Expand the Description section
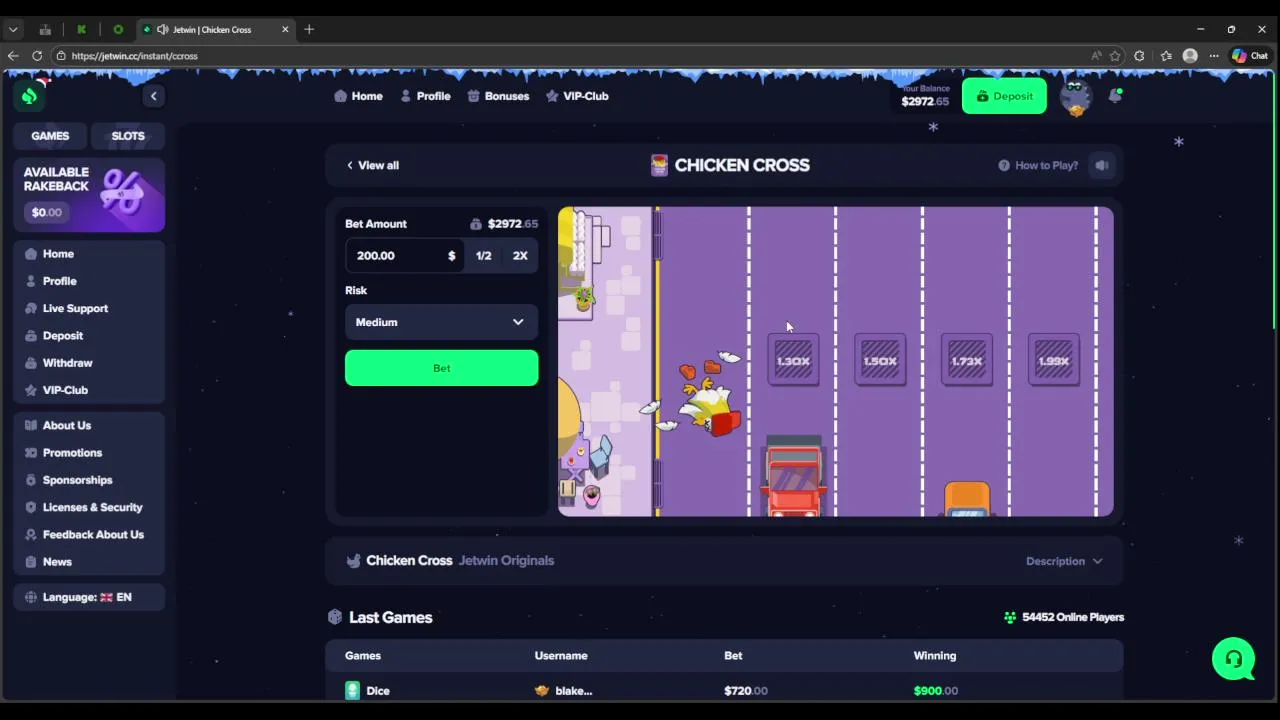The width and height of the screenshot is (1280, 720). (x=1064, y=561)
